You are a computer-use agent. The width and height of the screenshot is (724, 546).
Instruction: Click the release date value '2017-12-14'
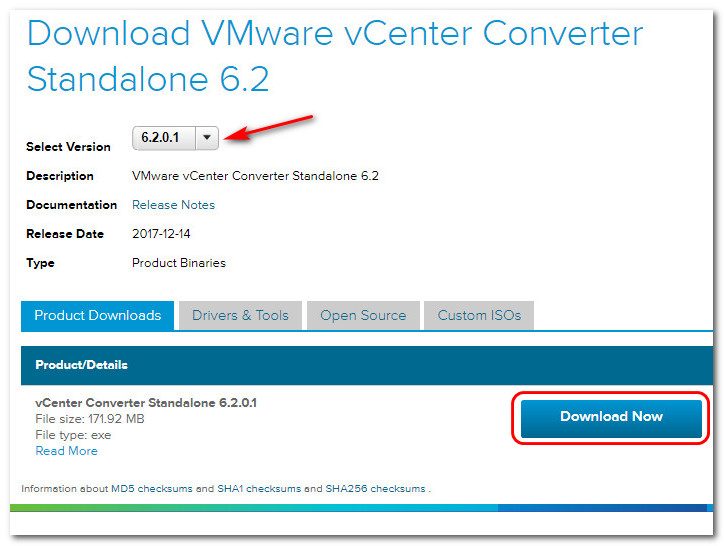tap(161, 234)
